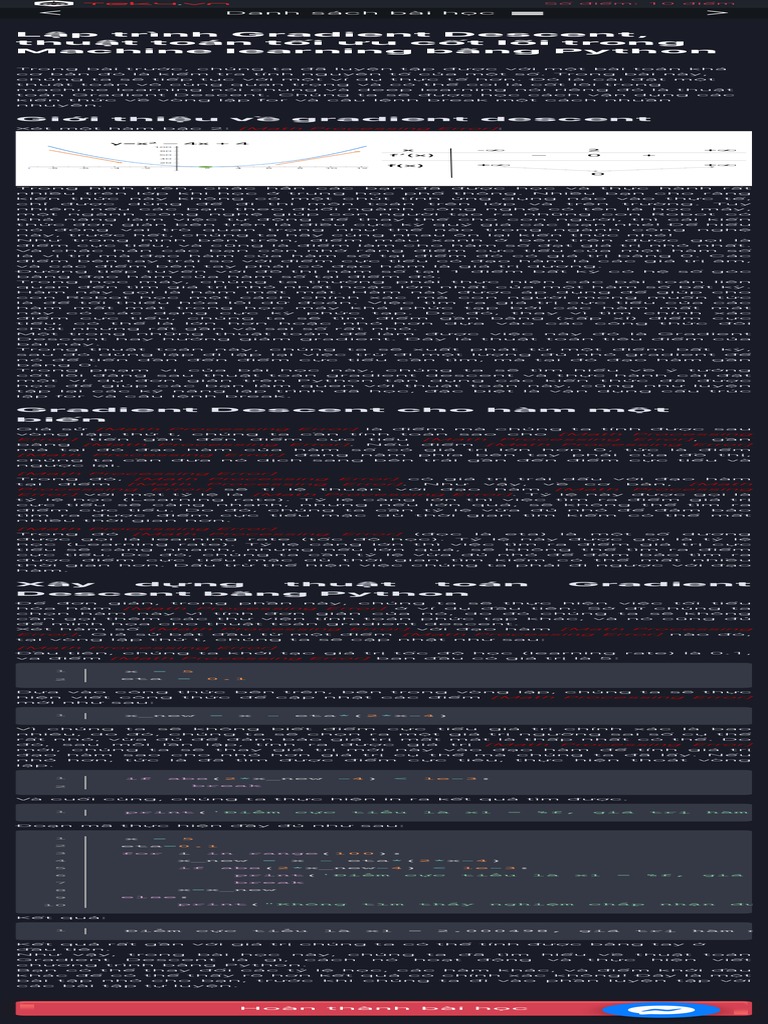Go to previous lesson with left arrow
The image size is (768, 1024).
coord(53,12)
